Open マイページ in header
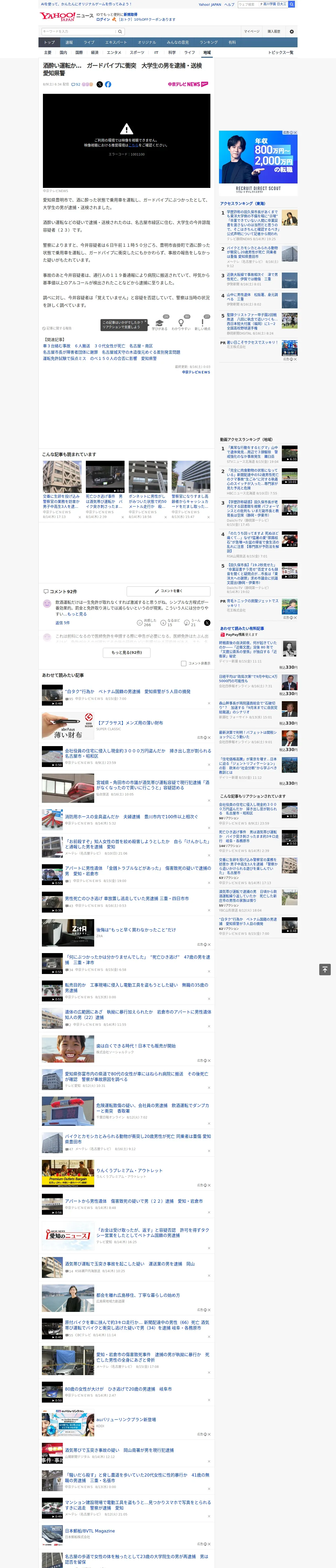336x1568 pixels. tap(252, 31)
